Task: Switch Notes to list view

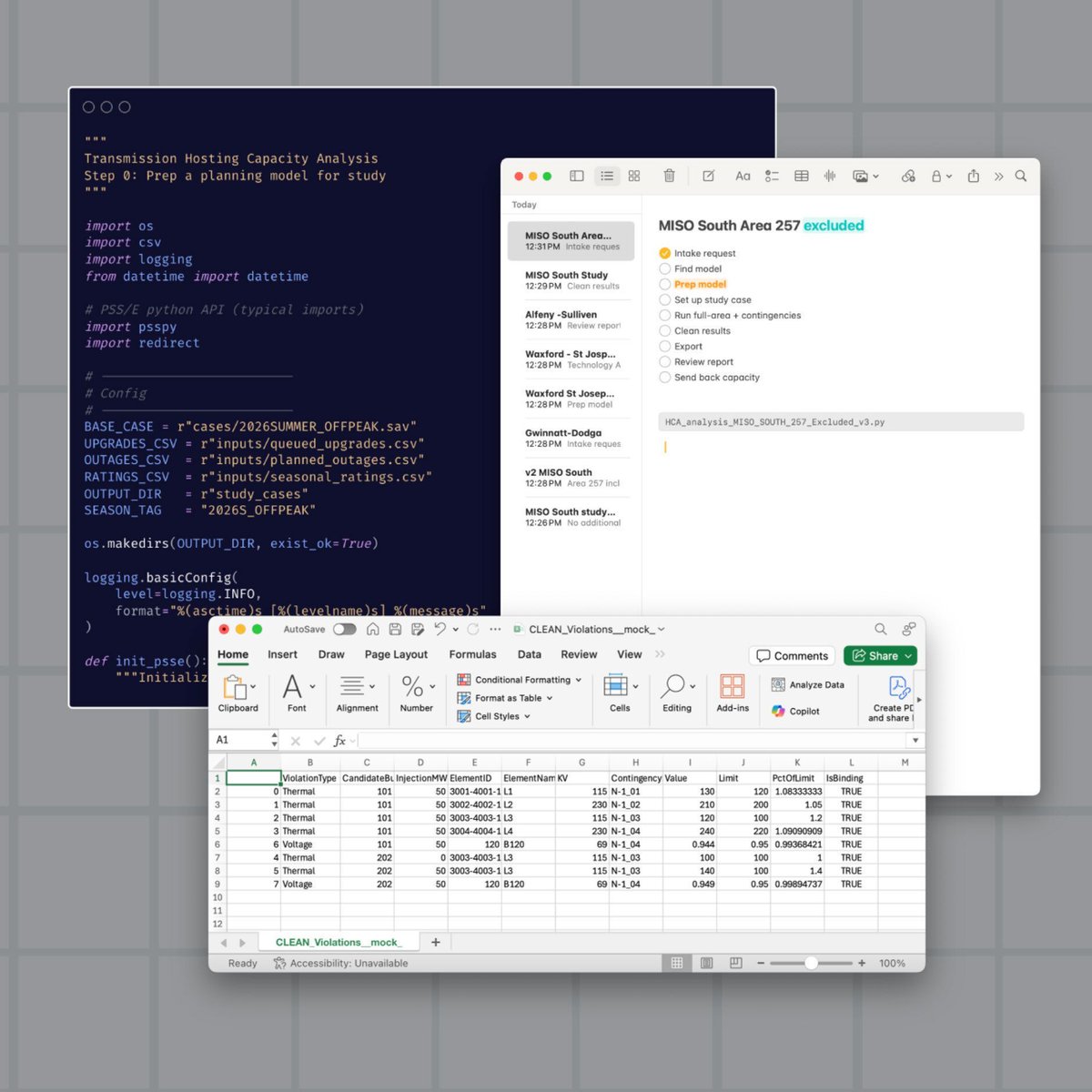Action: tap(607, 176)
